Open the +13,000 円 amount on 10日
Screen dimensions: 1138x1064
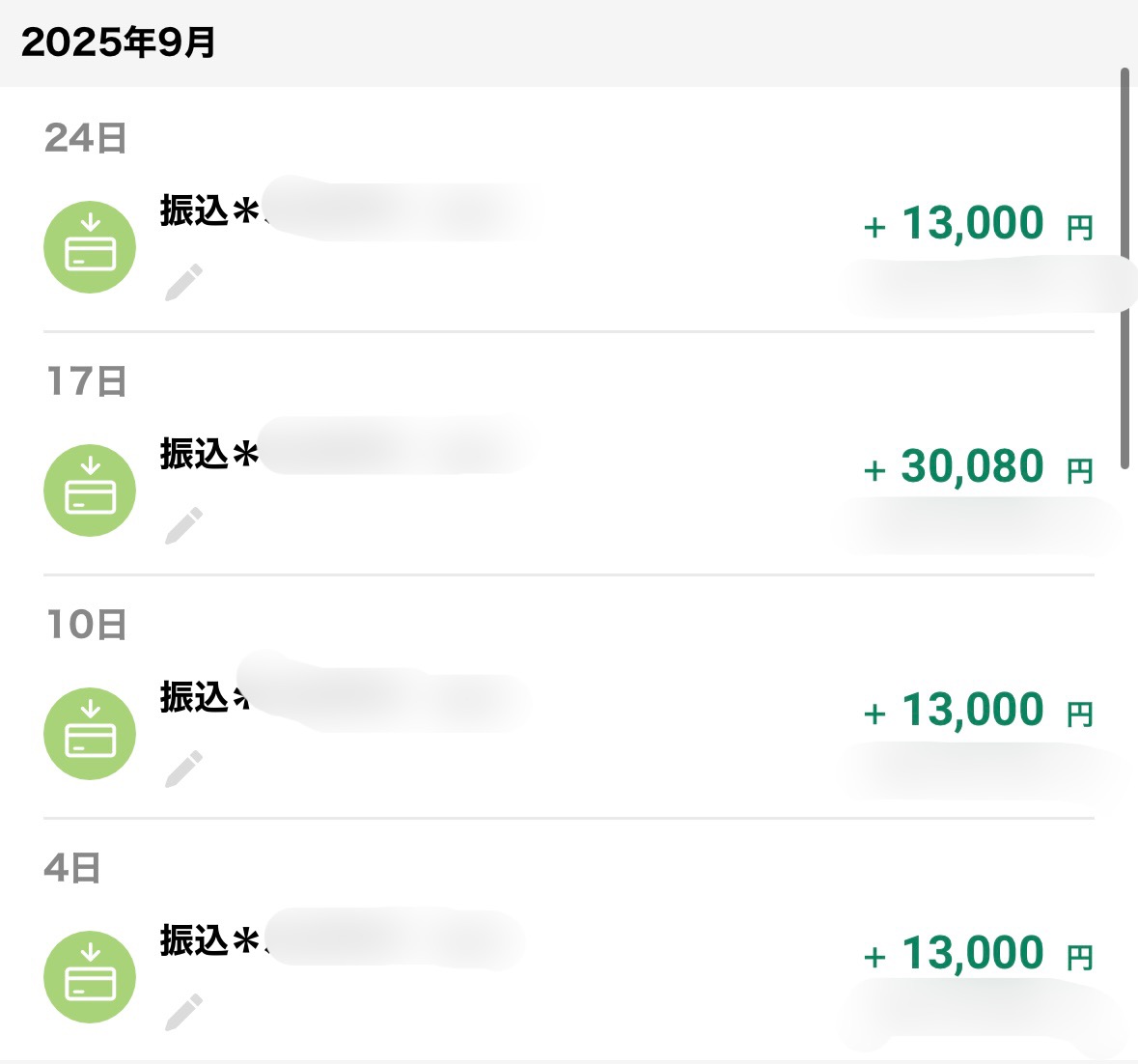coord(978,711)
